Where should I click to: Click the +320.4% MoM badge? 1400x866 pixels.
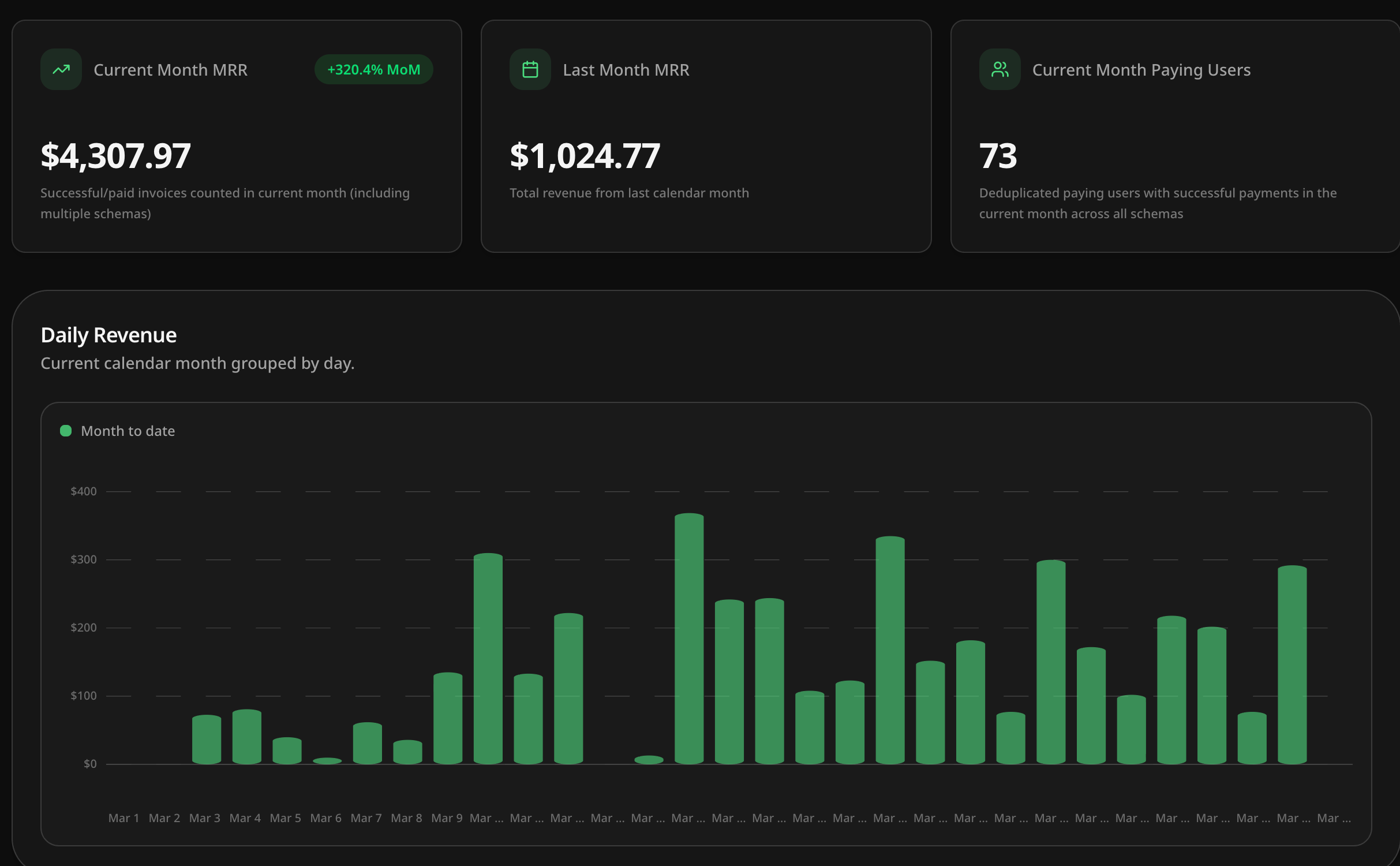[373, 69]
